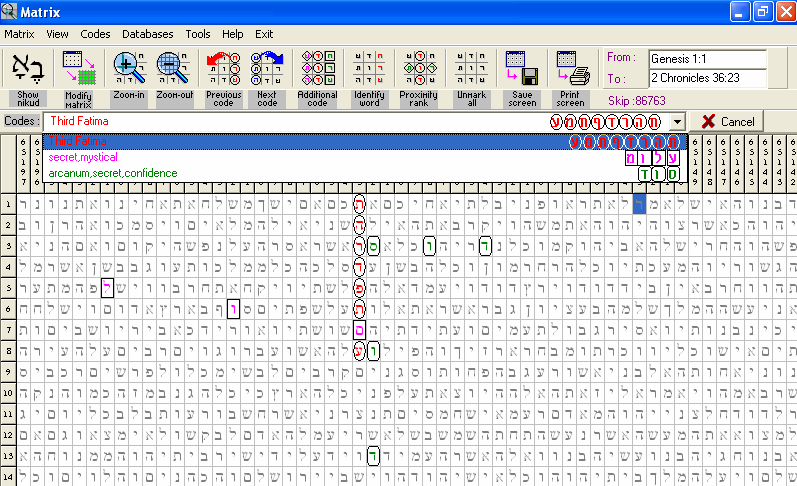Click the Zoom-out magnifier icon
The image size is (797, 486).
[174, 68]
